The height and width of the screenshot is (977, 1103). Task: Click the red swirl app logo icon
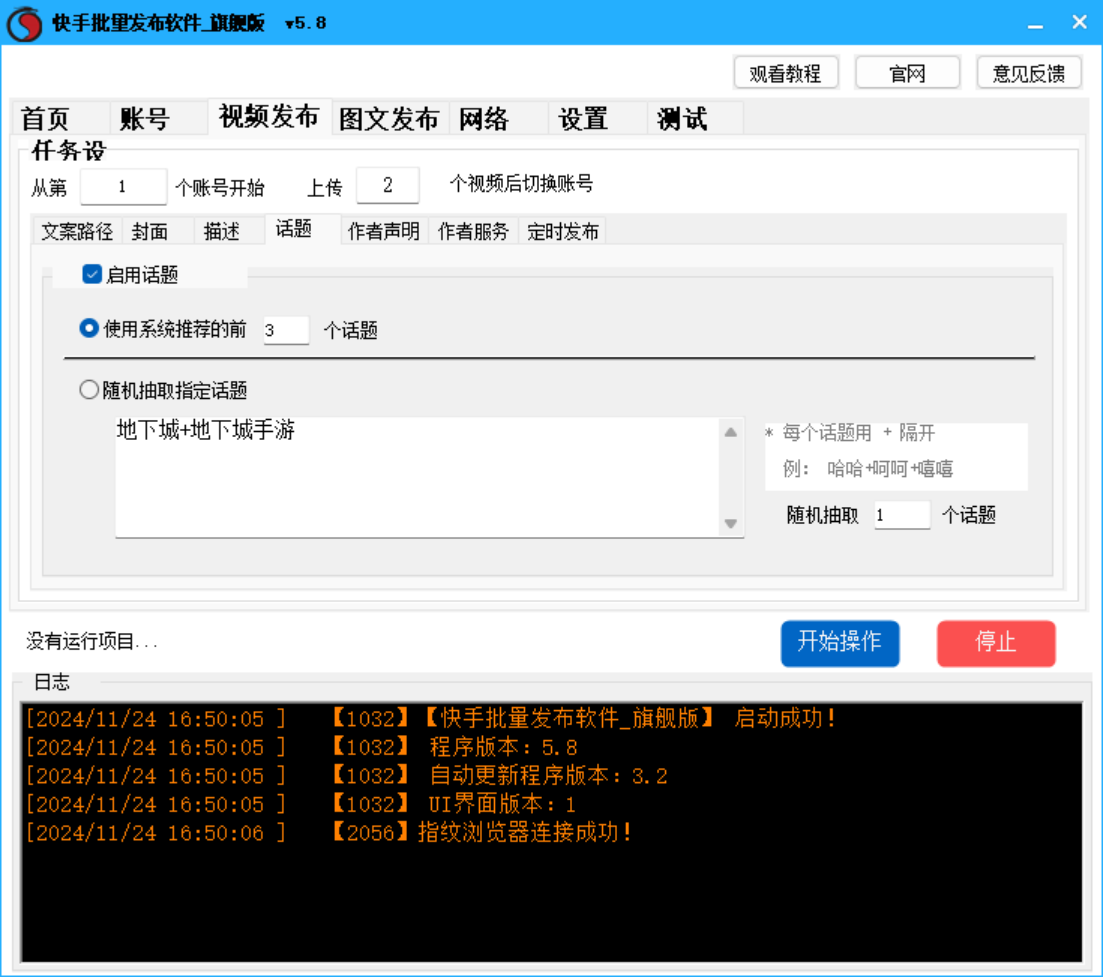tap(25, 23)
